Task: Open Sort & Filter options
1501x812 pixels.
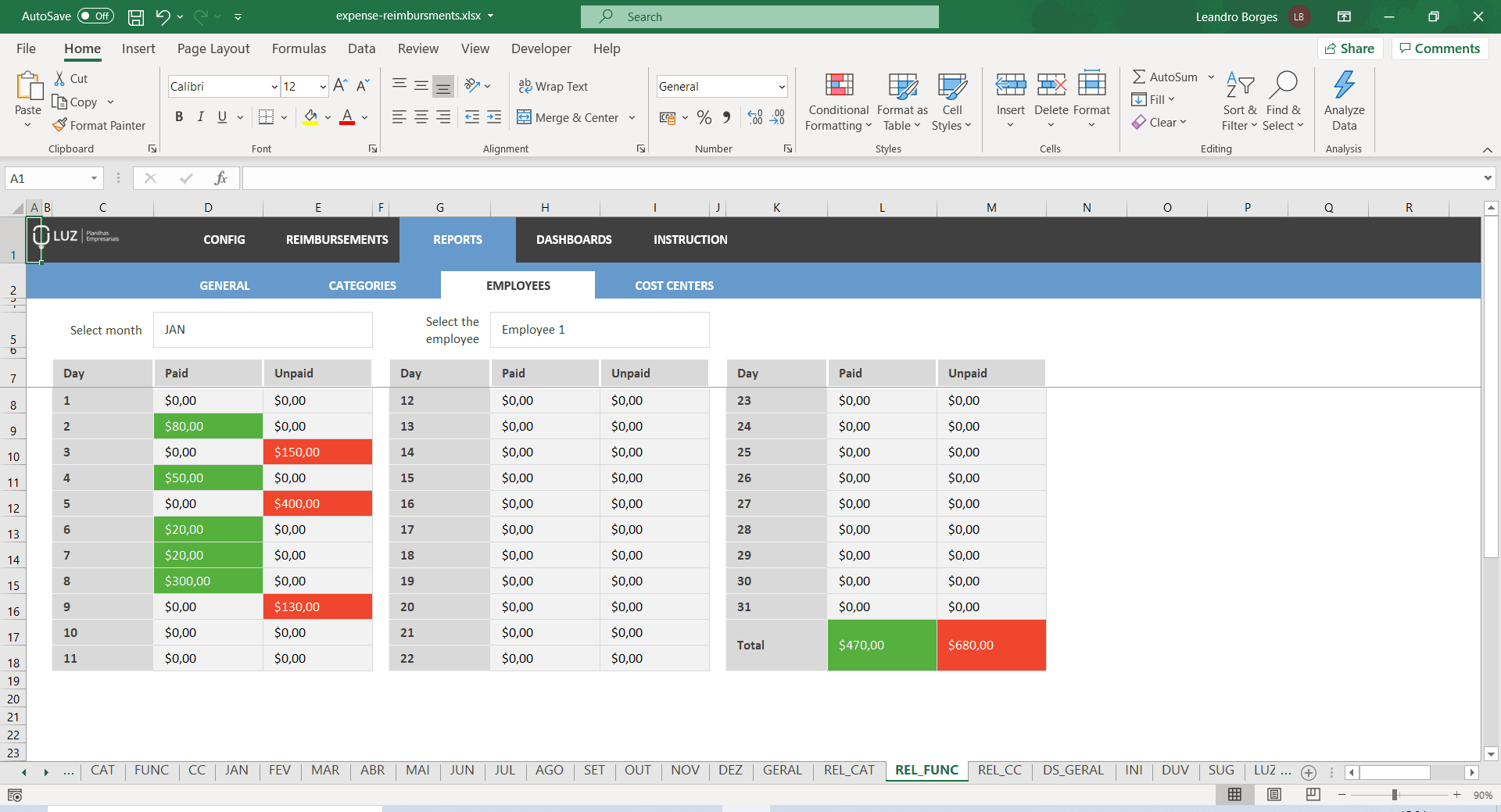Action: [x=1239, y=101]
